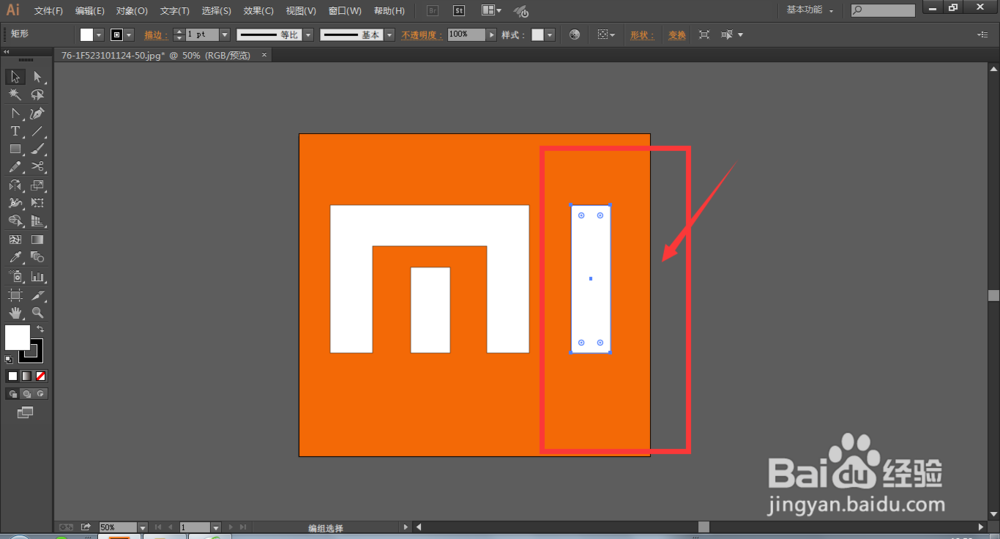The height and width of the screenshot is (539, 1000).
Task: Select the Zoom tool
Action: tap(38, 313)
